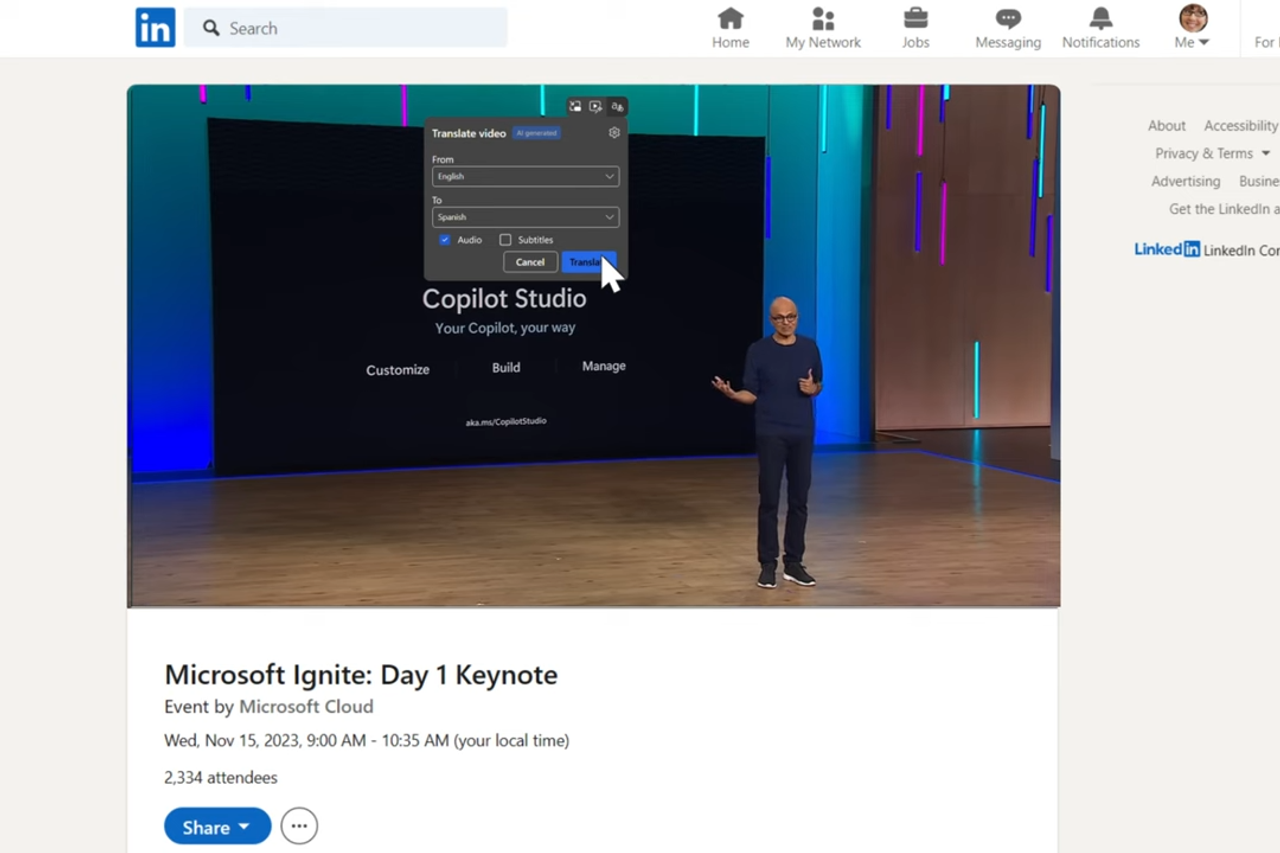Open the settings gear in the Translate dialog
This screenshot has width=1280, height=853.
614,132
